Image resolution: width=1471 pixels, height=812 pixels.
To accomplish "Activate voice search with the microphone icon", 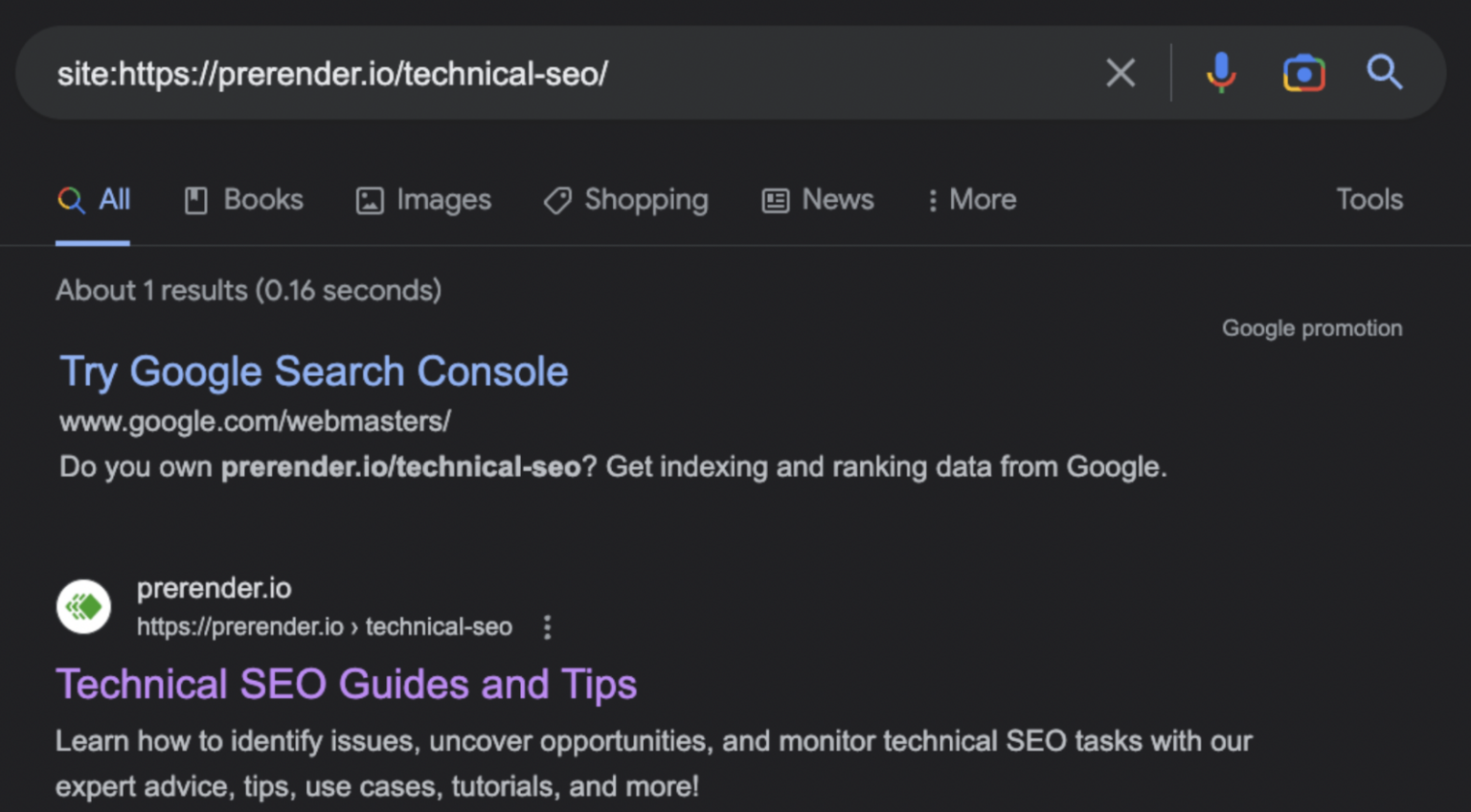I will [1221, 73].
